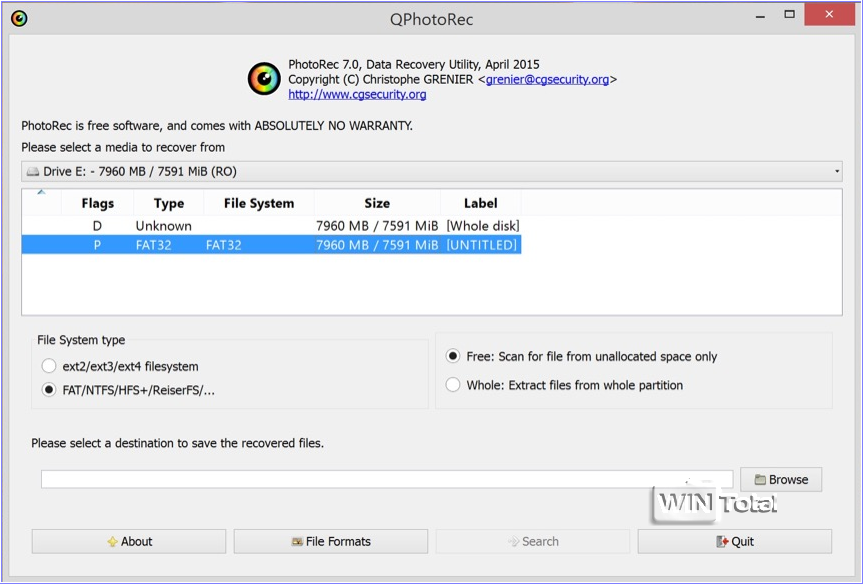Click the File Formats button icon
863x584 pixels.
(x=297, y=542)
